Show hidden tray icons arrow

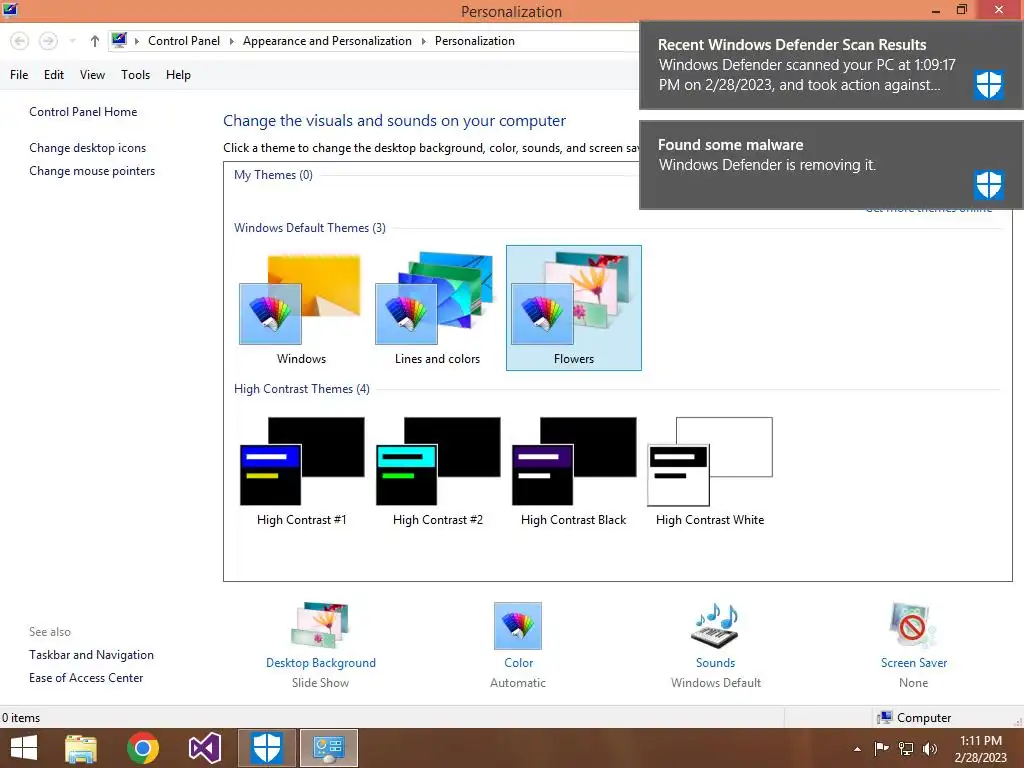click(857, 749)
